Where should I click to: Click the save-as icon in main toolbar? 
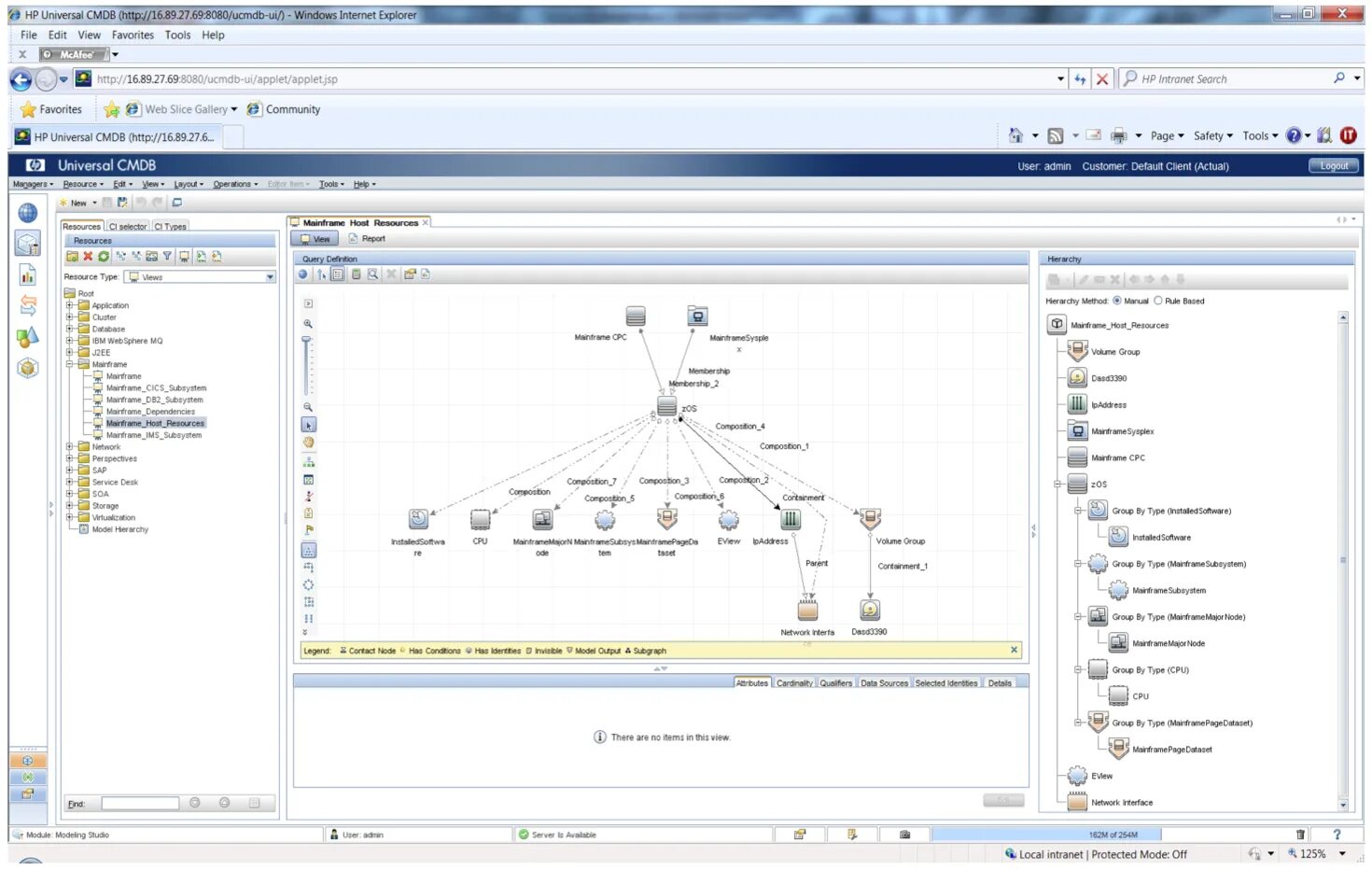(x=122, y=203)
